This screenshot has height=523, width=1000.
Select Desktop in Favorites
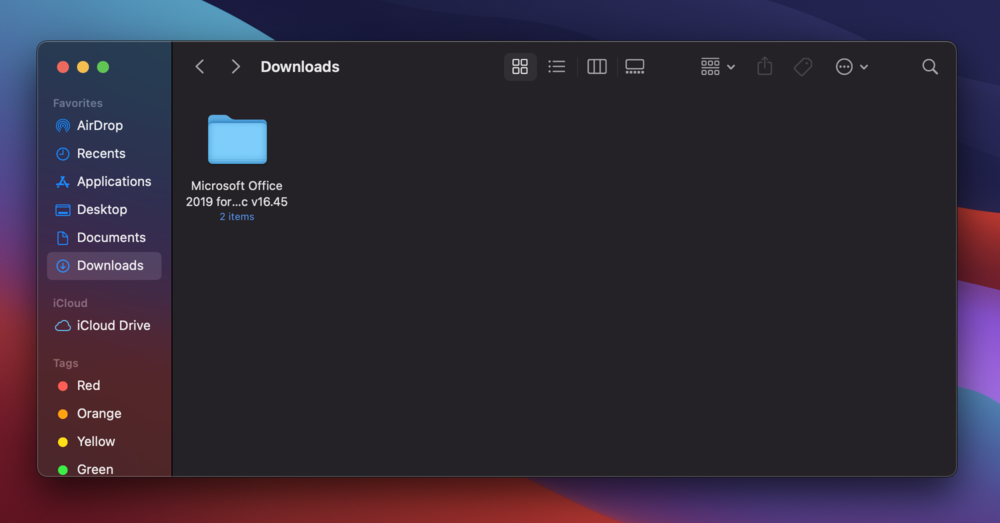coord(101,210)
